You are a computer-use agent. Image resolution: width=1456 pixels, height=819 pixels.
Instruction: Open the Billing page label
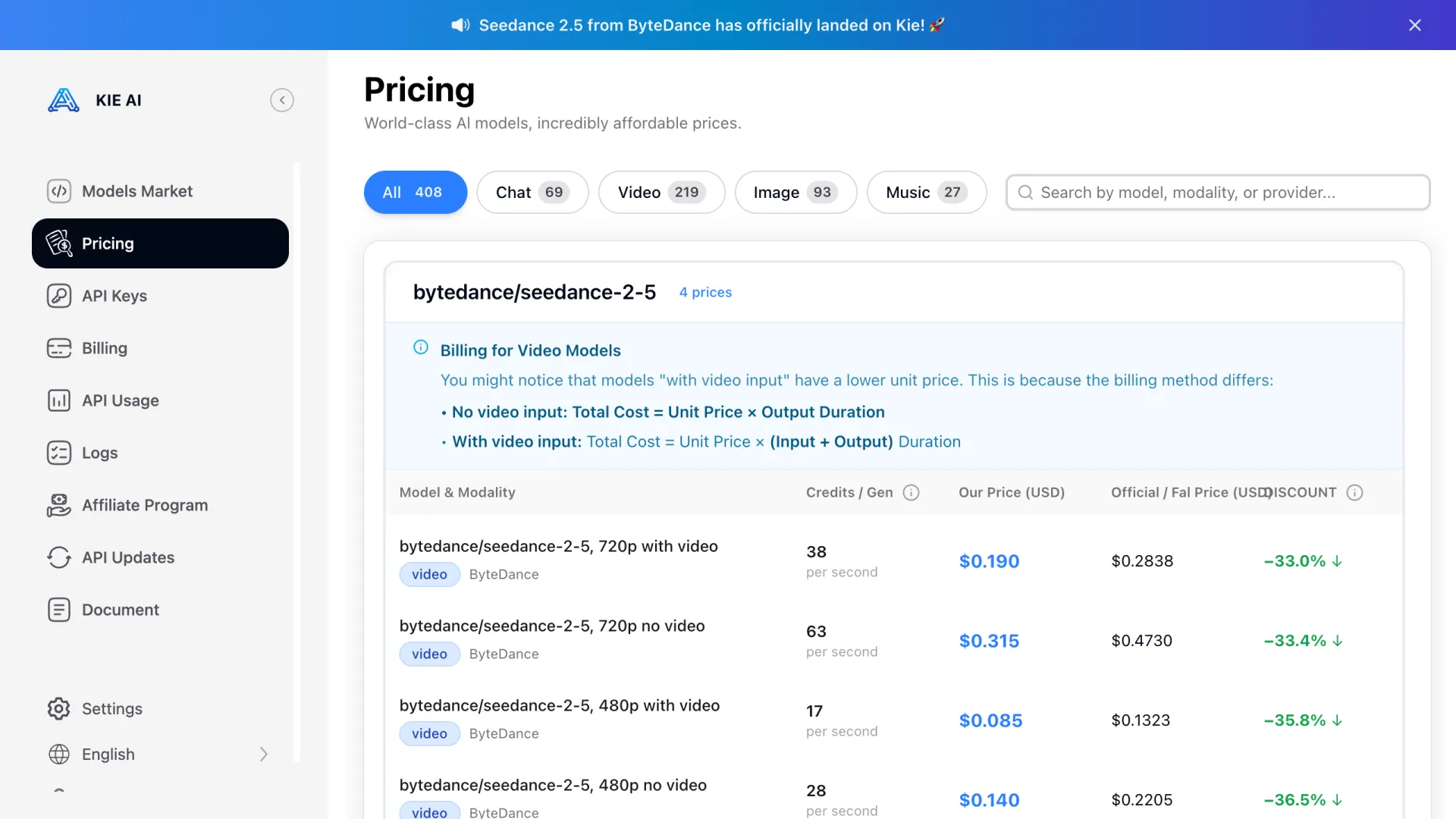pos(105,348)
